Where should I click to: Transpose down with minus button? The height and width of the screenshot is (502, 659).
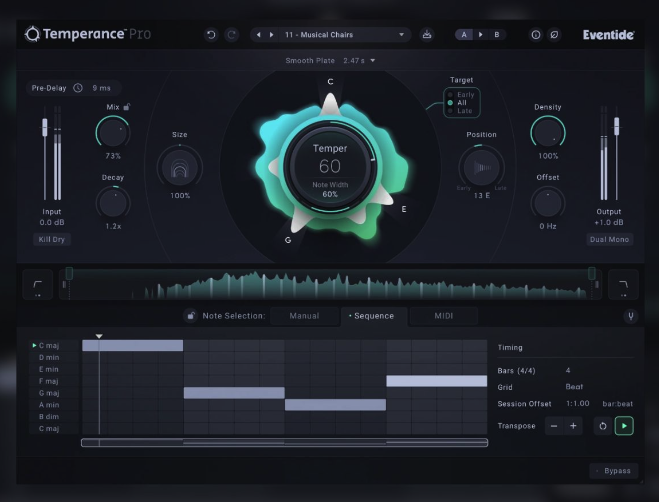point(554,426)
